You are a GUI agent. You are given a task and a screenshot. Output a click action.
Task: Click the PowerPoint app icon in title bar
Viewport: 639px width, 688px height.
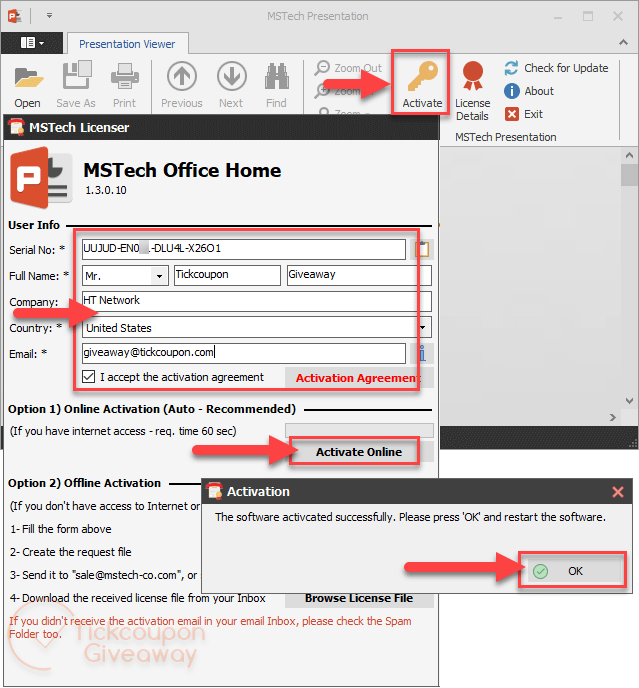point(15,16)
